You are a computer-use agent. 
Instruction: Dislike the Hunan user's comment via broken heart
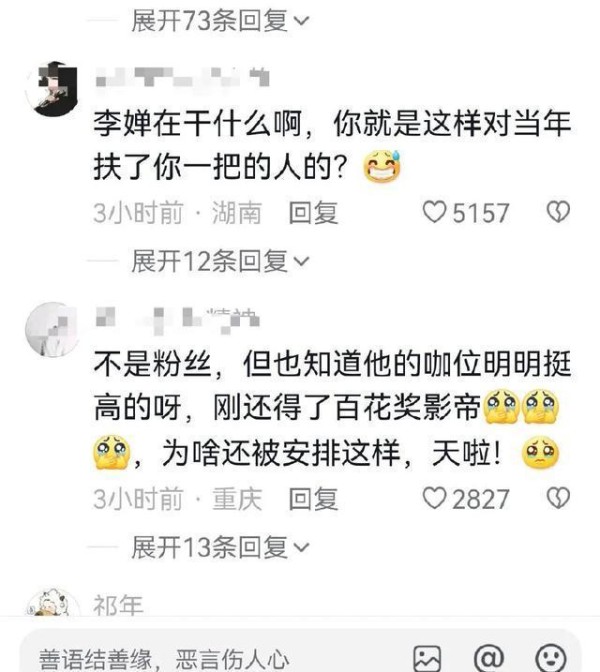[558, 212]
